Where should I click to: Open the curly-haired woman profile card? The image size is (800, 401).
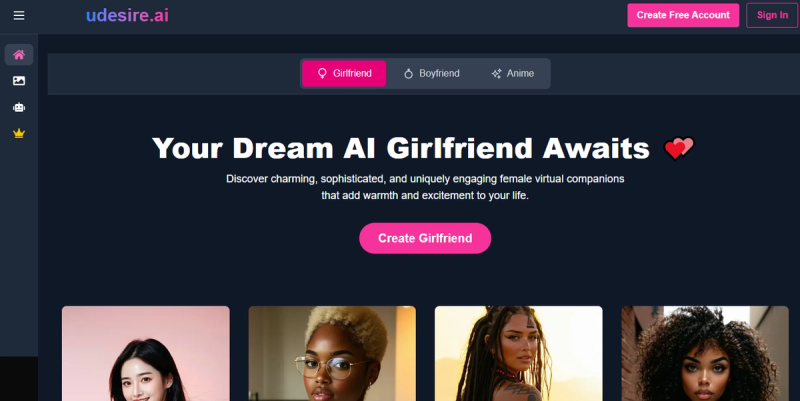pyautogui.click(x=705, y=354)
